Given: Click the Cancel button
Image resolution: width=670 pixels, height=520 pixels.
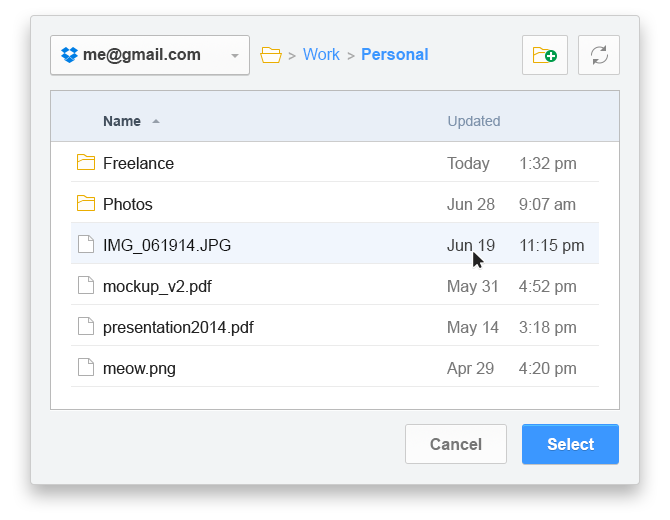Looking at the screenshot, I should 455,444.
